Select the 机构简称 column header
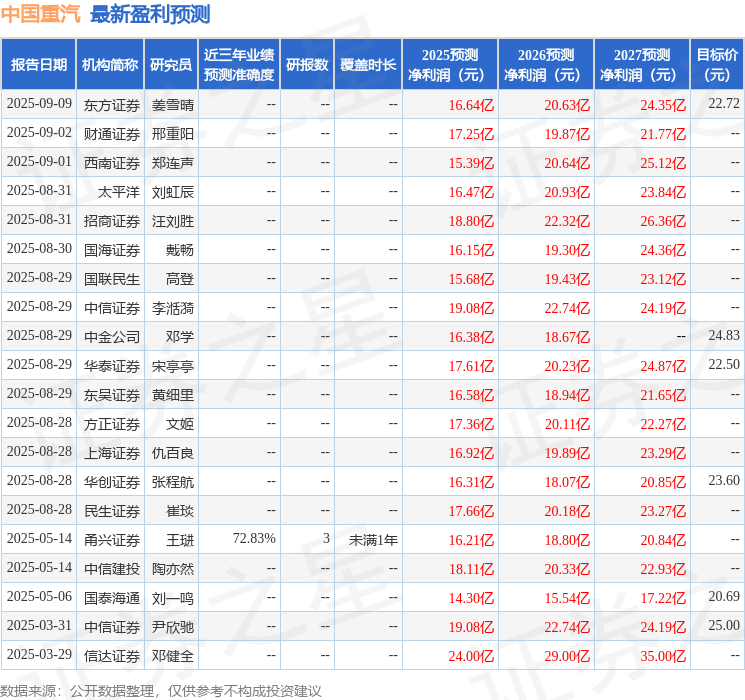 [x=110, y=65]
